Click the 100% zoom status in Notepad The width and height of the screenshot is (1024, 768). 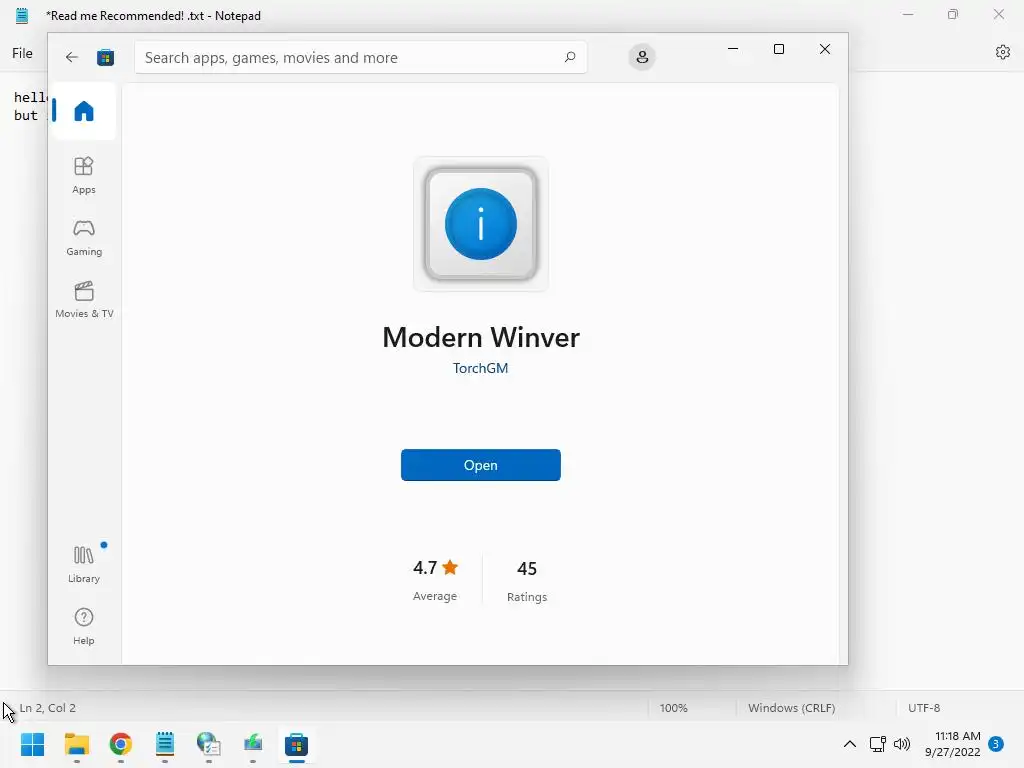[673, 708]
